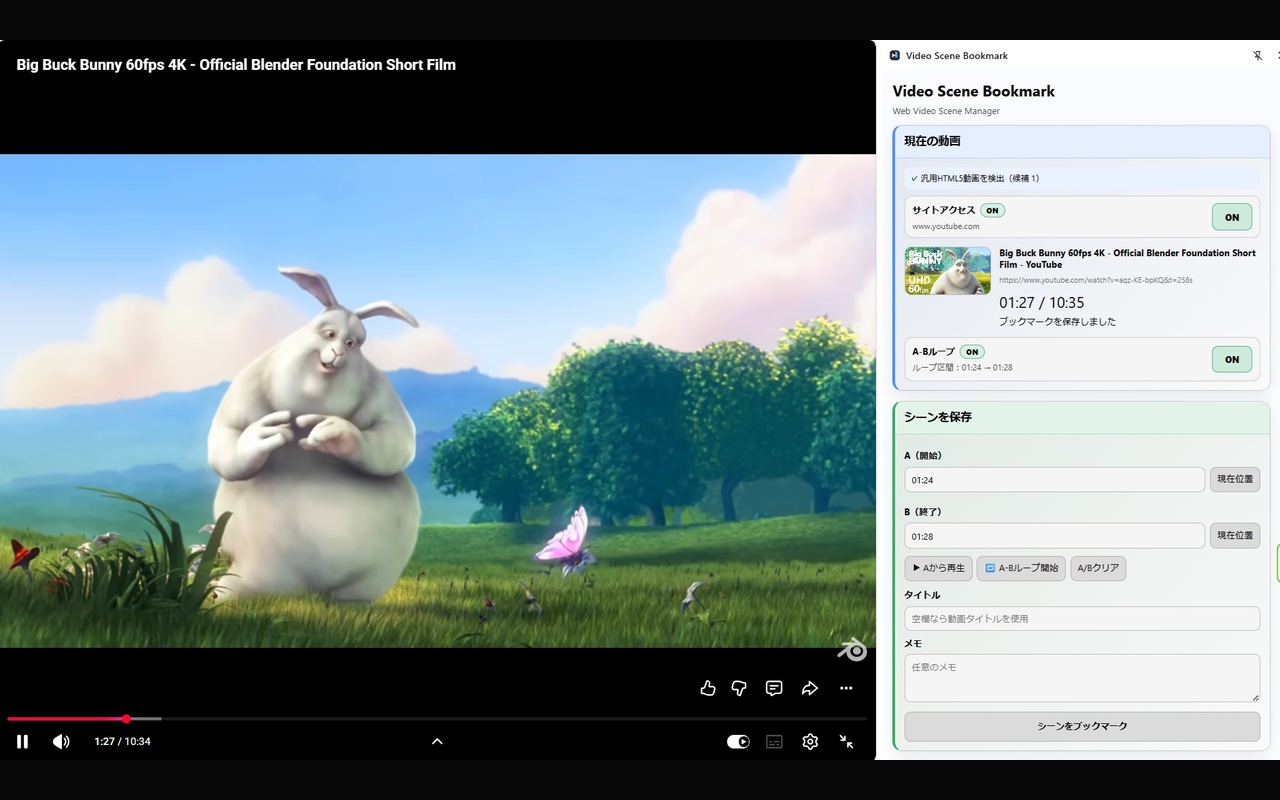Open the more options ellipsis
The image size is (1280, 800).
[x=846, y=688]
